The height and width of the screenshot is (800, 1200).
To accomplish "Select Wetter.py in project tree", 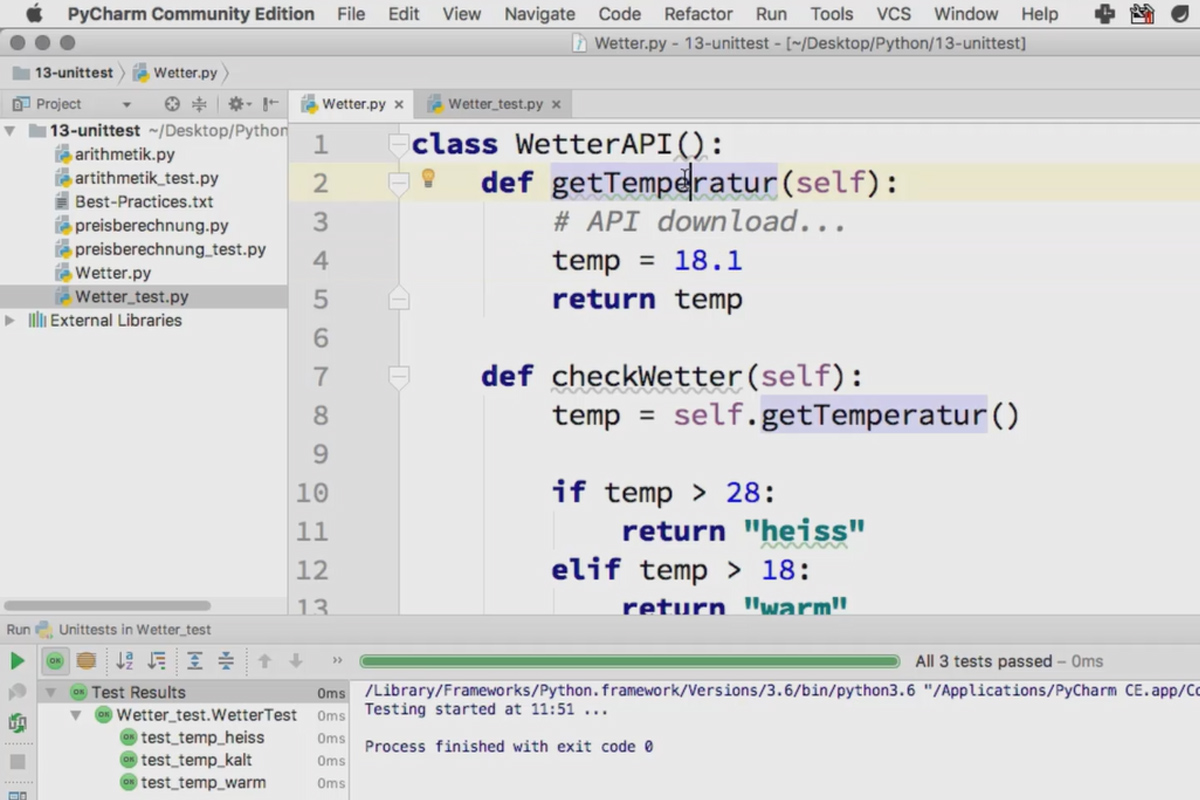I will [x=113, y=273].
